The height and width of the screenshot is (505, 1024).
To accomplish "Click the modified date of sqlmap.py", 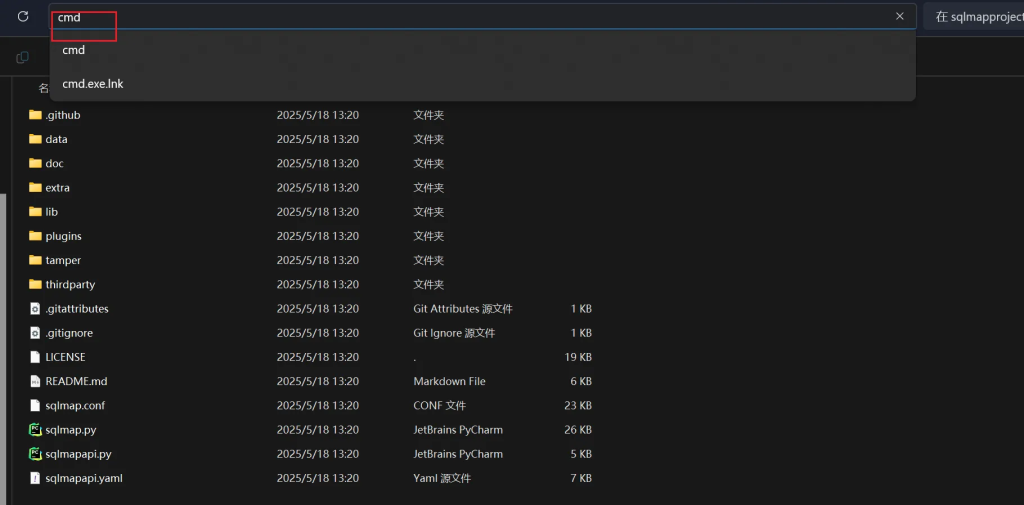I will 317,430.
